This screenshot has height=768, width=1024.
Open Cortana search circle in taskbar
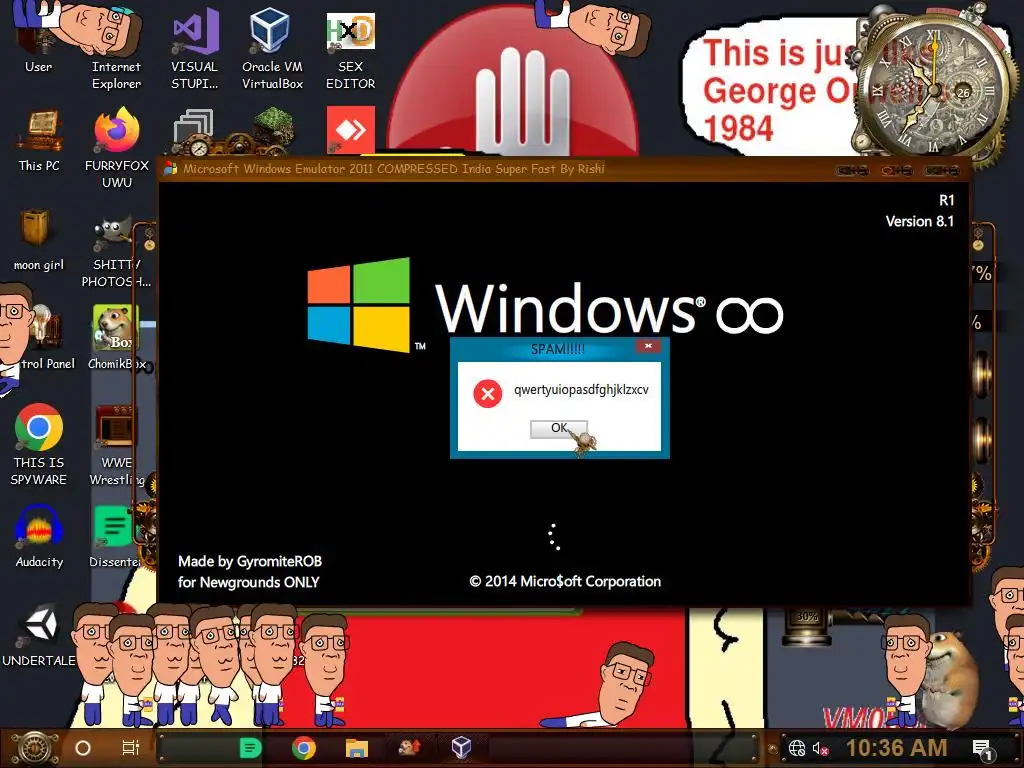click(x=83, y=748)
